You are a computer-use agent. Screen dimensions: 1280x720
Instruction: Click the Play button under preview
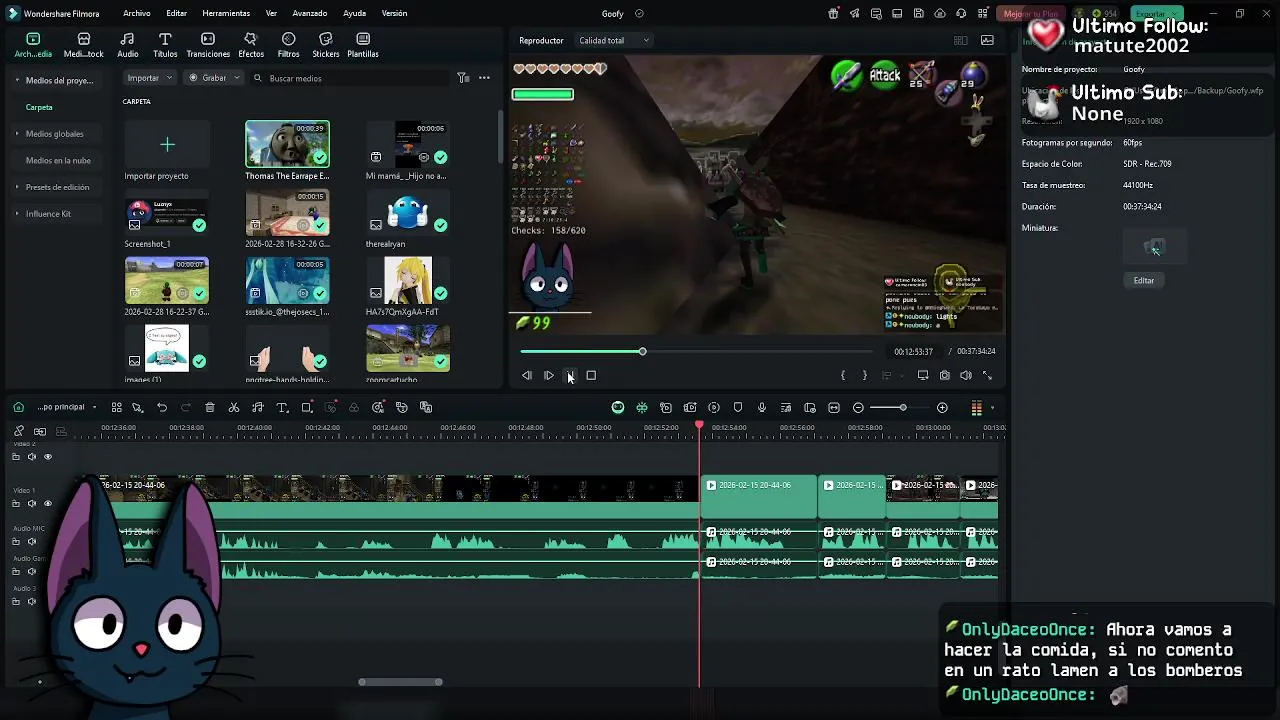pyautogui.click(x=549, y=375)
